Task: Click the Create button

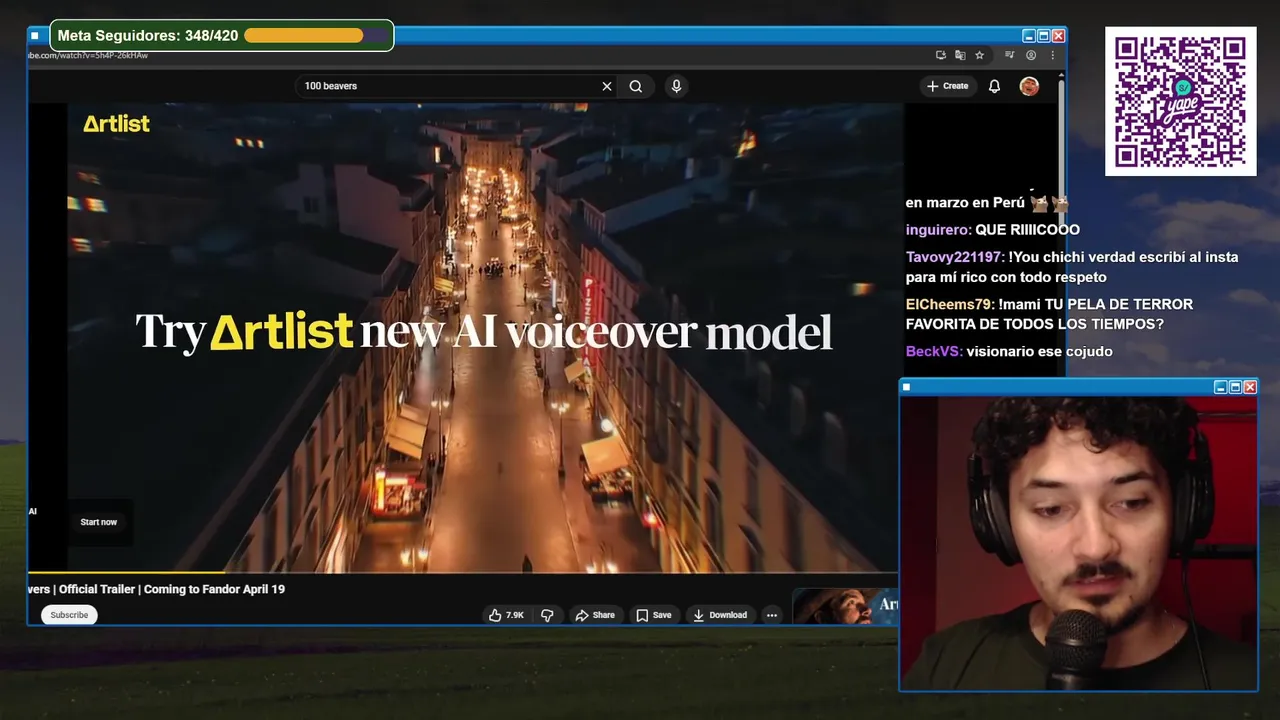Action: (947, 86)
